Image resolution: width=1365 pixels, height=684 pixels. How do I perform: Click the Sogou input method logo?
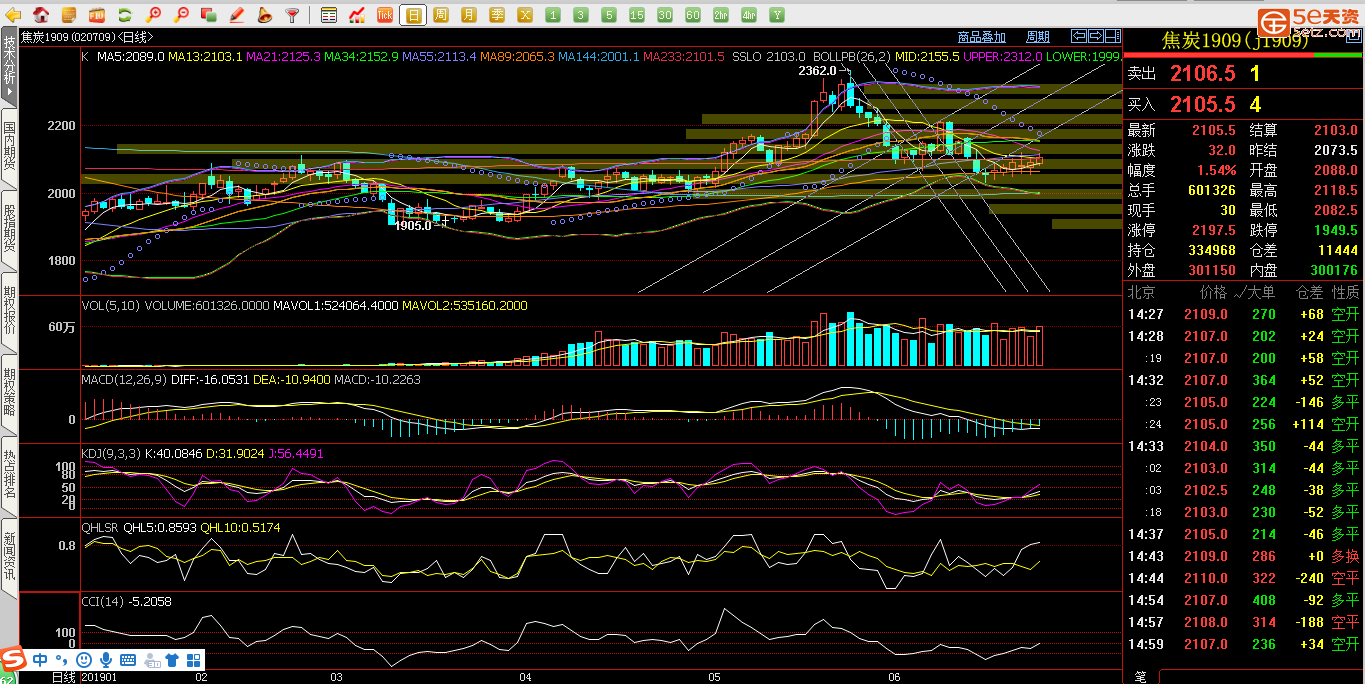[12, 660]
